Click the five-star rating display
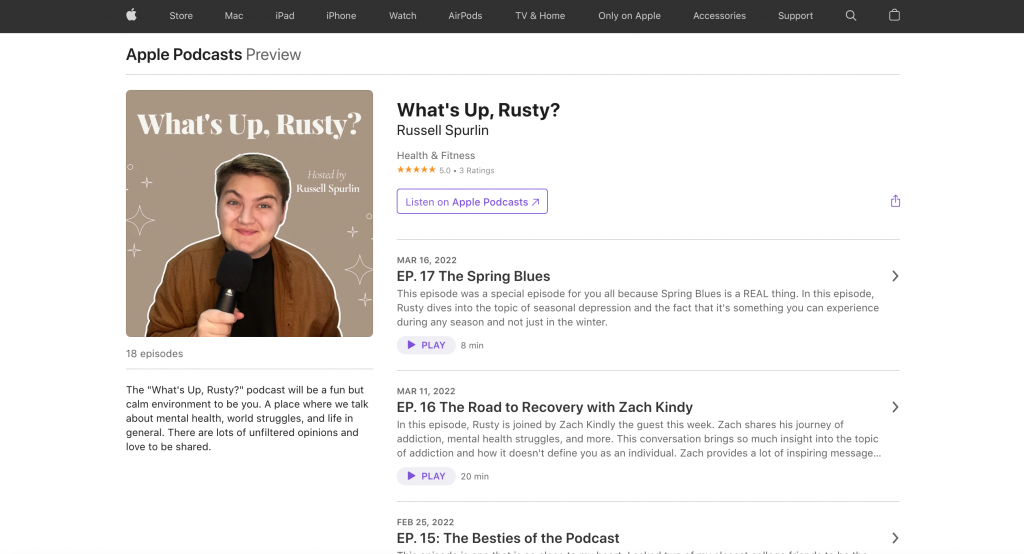This screenshot has width=1024, height=554. point(416,170)
